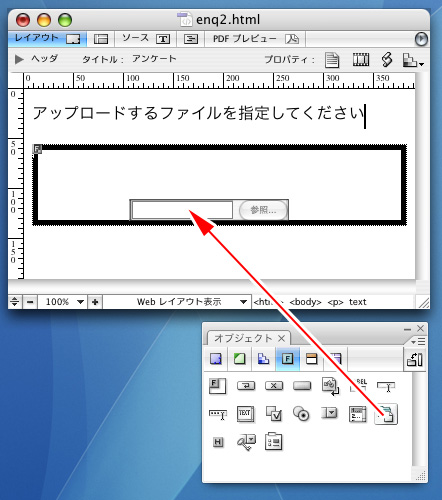This screenshot has height=500, width=442.
Task: Select the Radio Button object
Action: [x=302, y=414]
